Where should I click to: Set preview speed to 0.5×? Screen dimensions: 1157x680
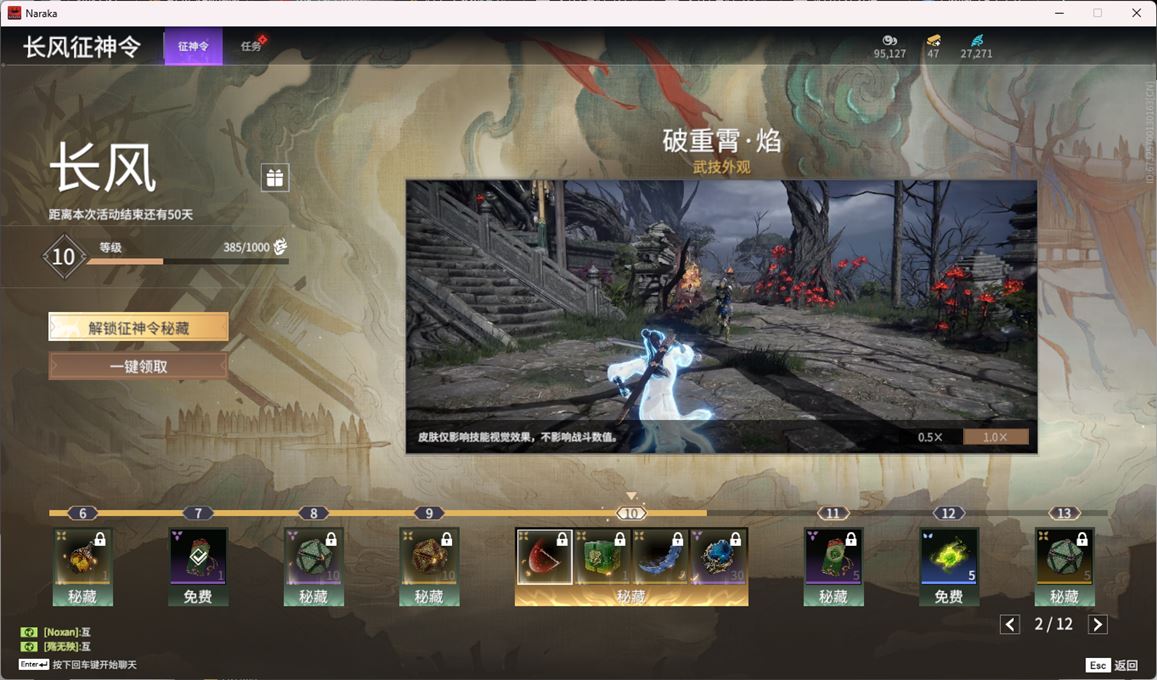tap(930, 437)
